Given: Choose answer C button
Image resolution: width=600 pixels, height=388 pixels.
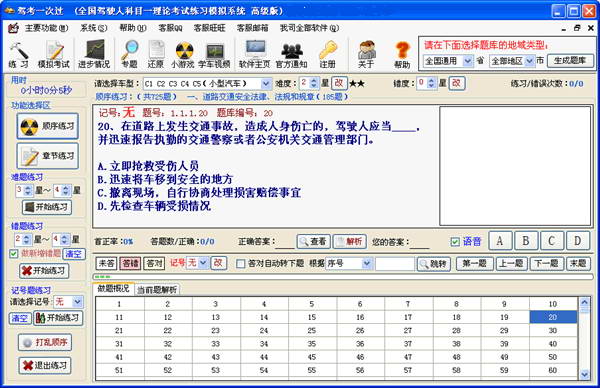Looking at the screenshot, I should tap(551, 241).
